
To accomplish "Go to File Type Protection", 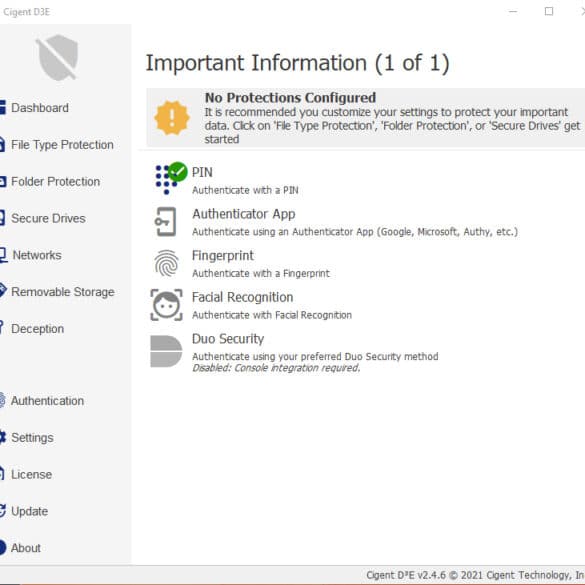I will click(62, 145).
